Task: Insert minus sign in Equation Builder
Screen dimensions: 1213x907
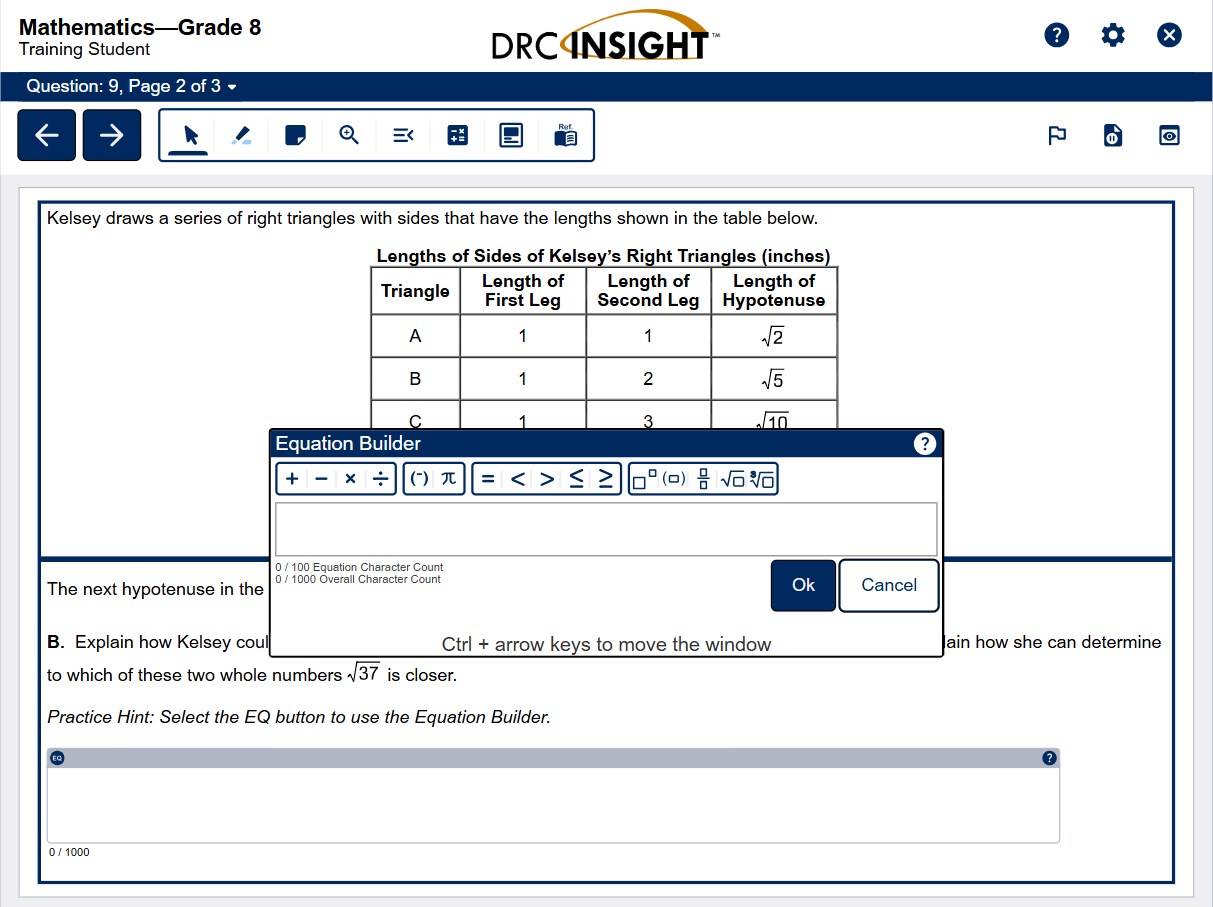Action: pyautogui.click(x=321, y=479)
